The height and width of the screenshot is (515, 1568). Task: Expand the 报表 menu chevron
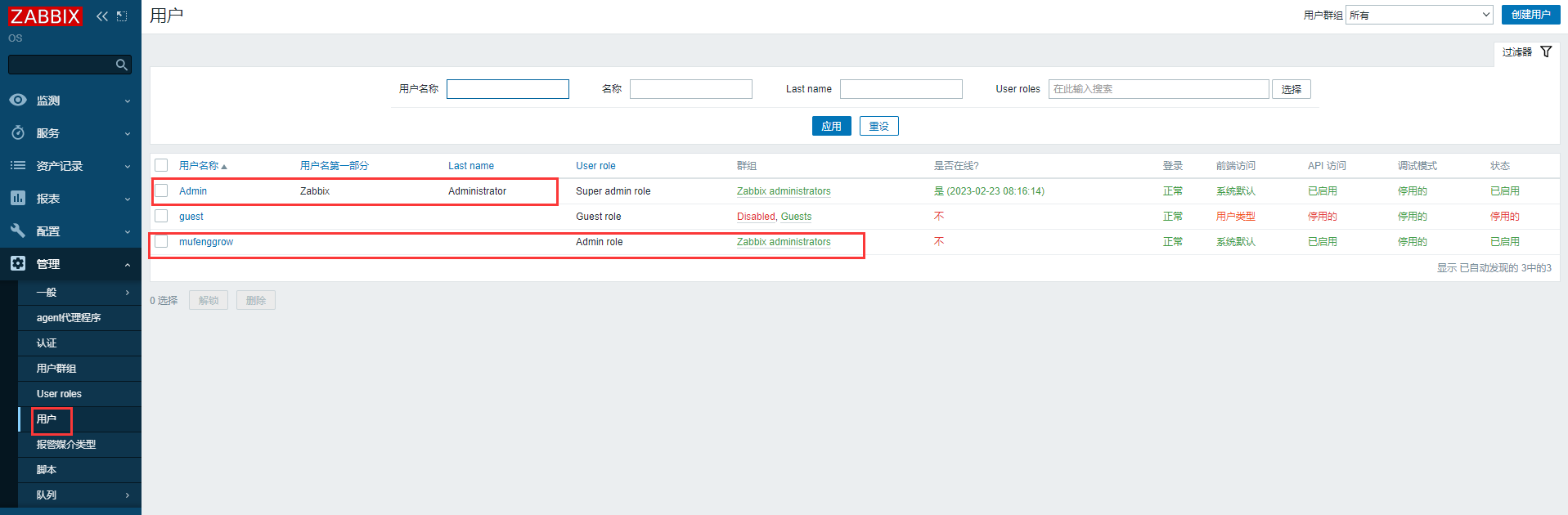(x=128, y=199)
